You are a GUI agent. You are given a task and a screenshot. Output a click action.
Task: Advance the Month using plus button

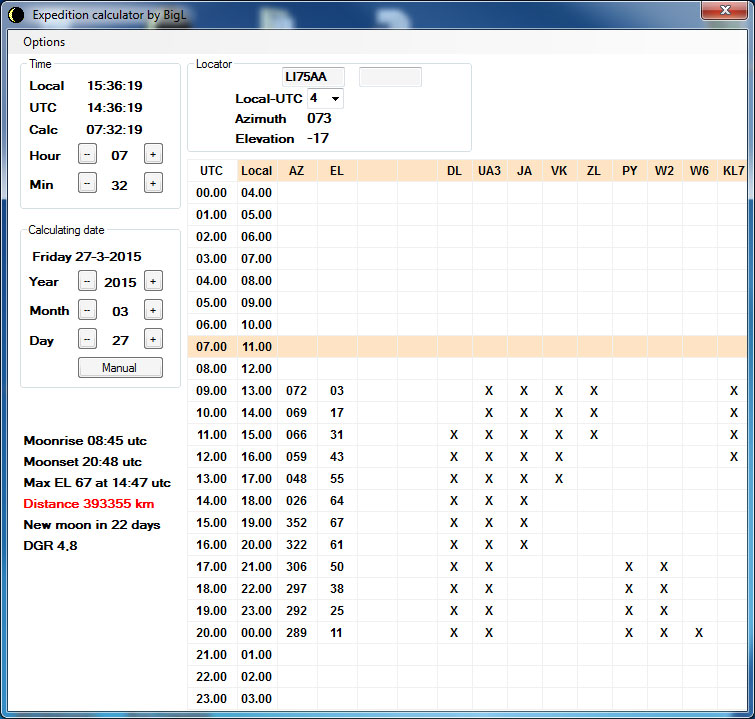tap(153, 311)
